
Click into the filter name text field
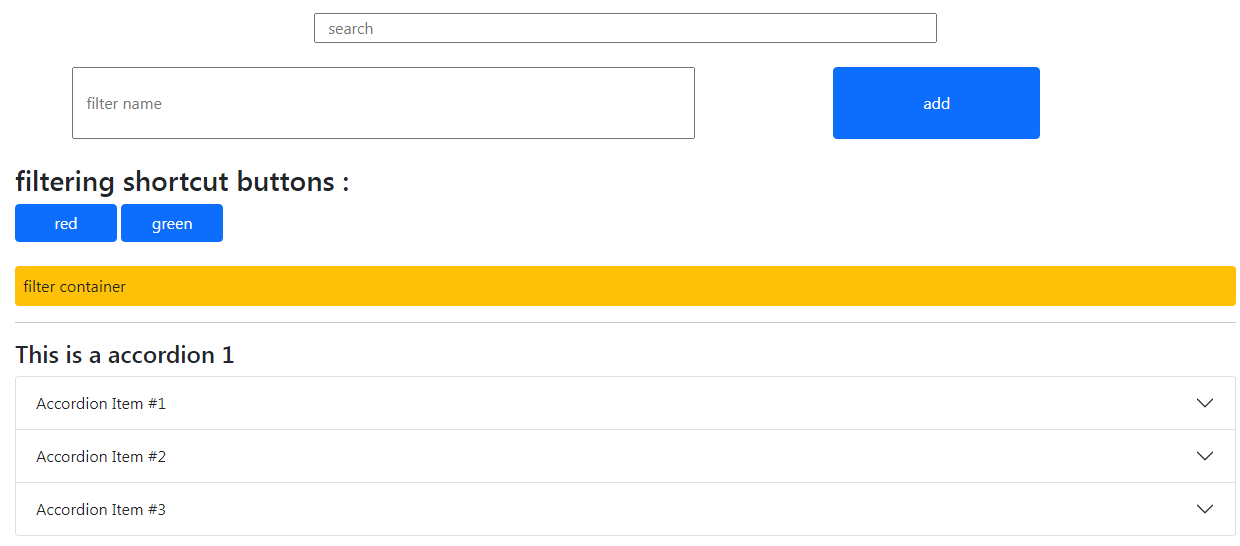click(x=383, y=103)
